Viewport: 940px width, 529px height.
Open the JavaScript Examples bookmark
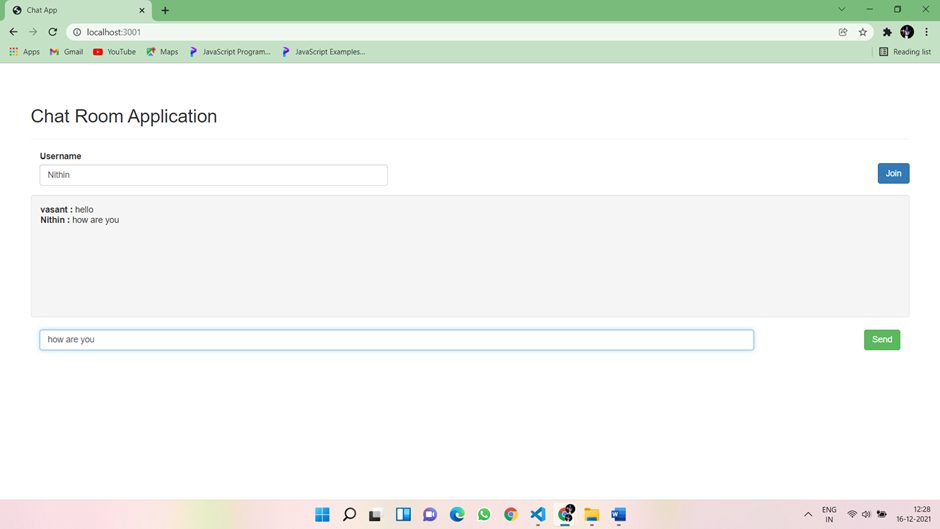[324, 52]
